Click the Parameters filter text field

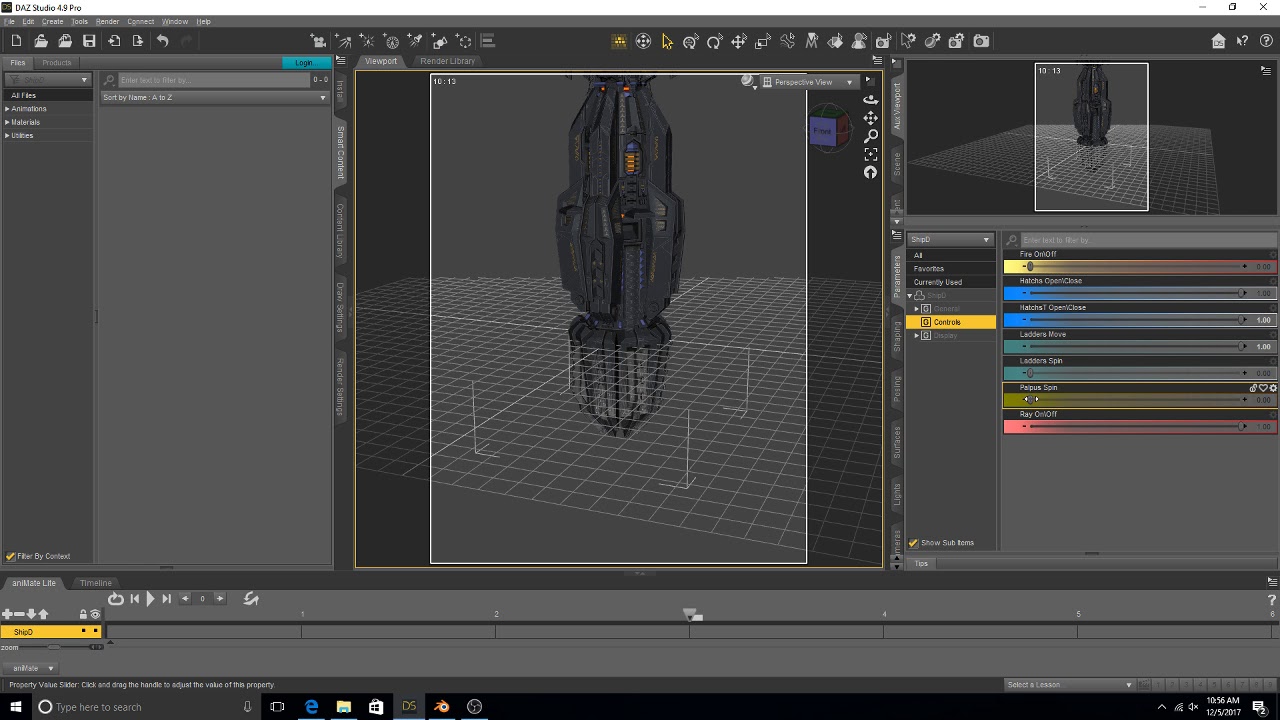(x=1147, y=240)
